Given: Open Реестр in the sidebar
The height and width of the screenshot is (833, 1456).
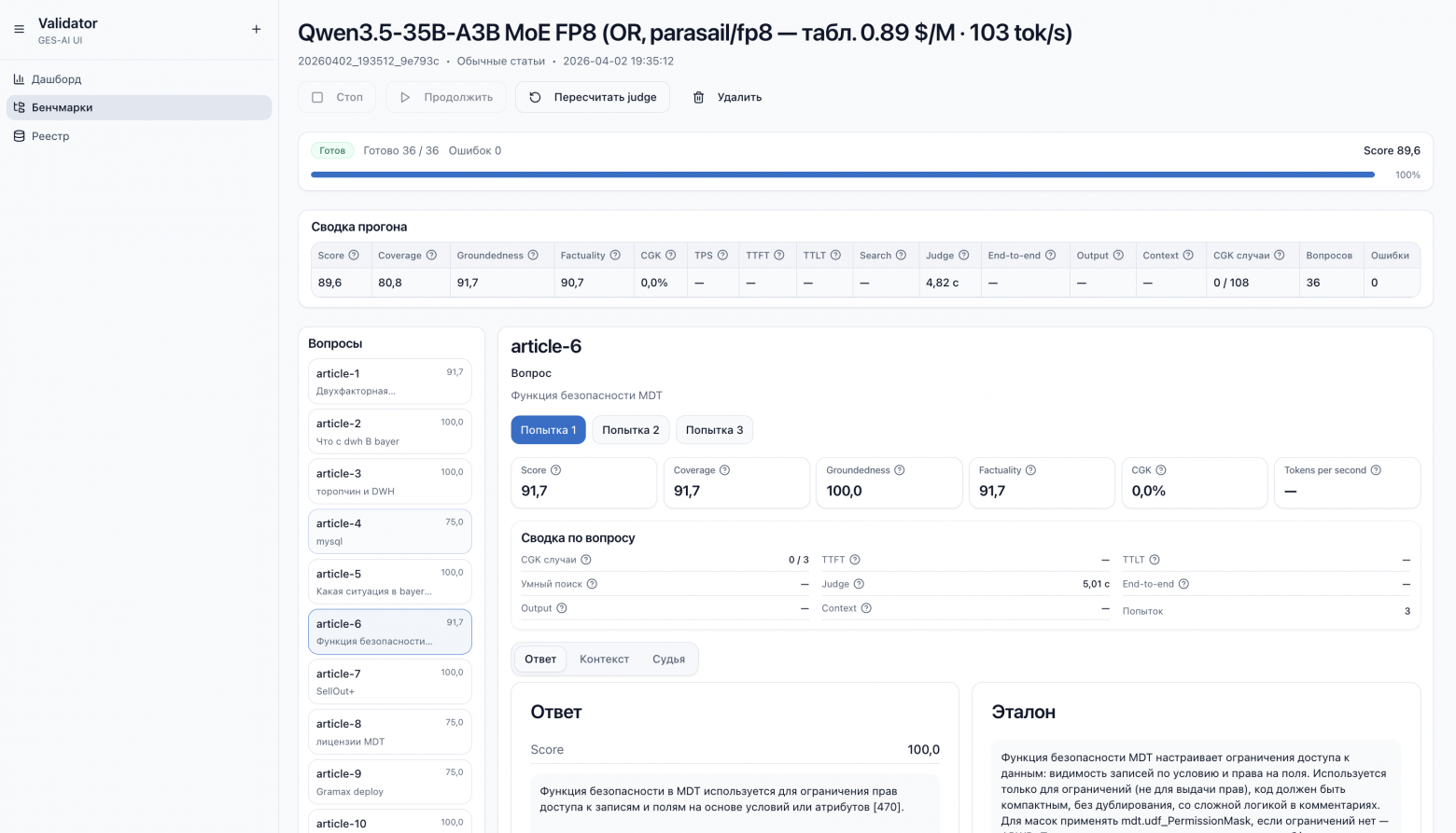Looking at the screenshot, I should 50,136.
